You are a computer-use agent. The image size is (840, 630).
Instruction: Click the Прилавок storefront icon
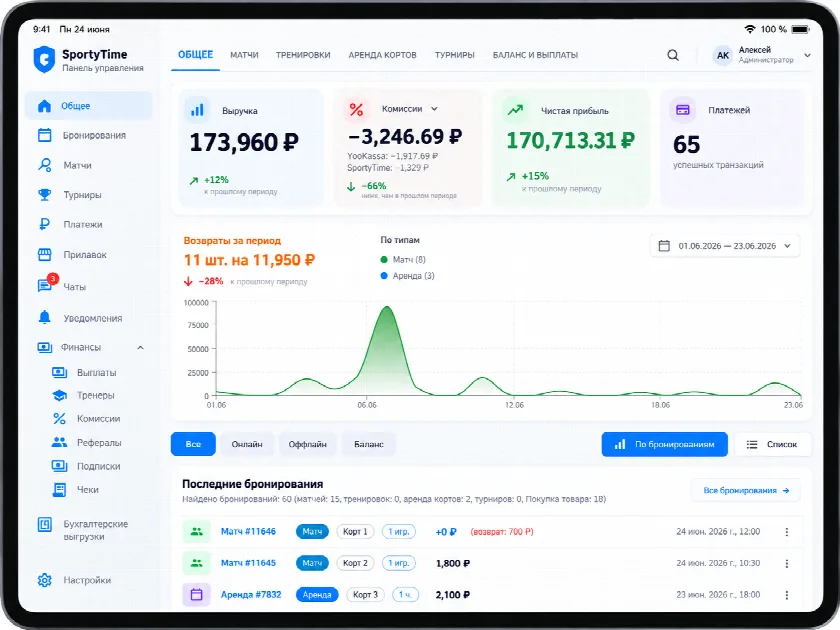[x=44, y=254]
